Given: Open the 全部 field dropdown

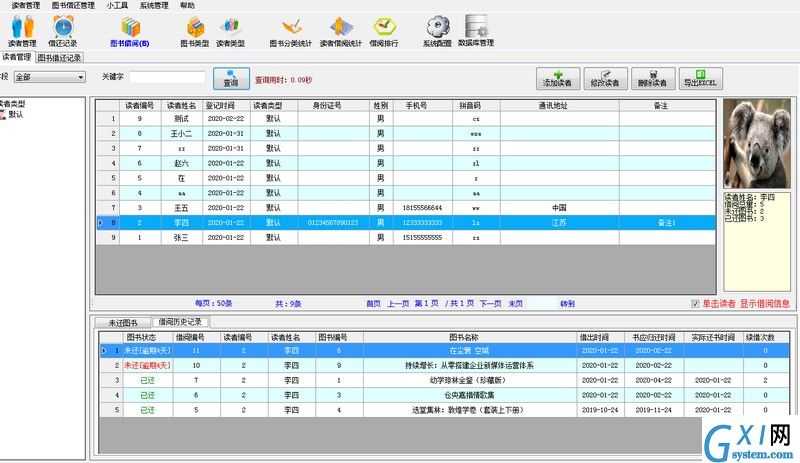Looking at the screenshot, I should click(49, 77).
